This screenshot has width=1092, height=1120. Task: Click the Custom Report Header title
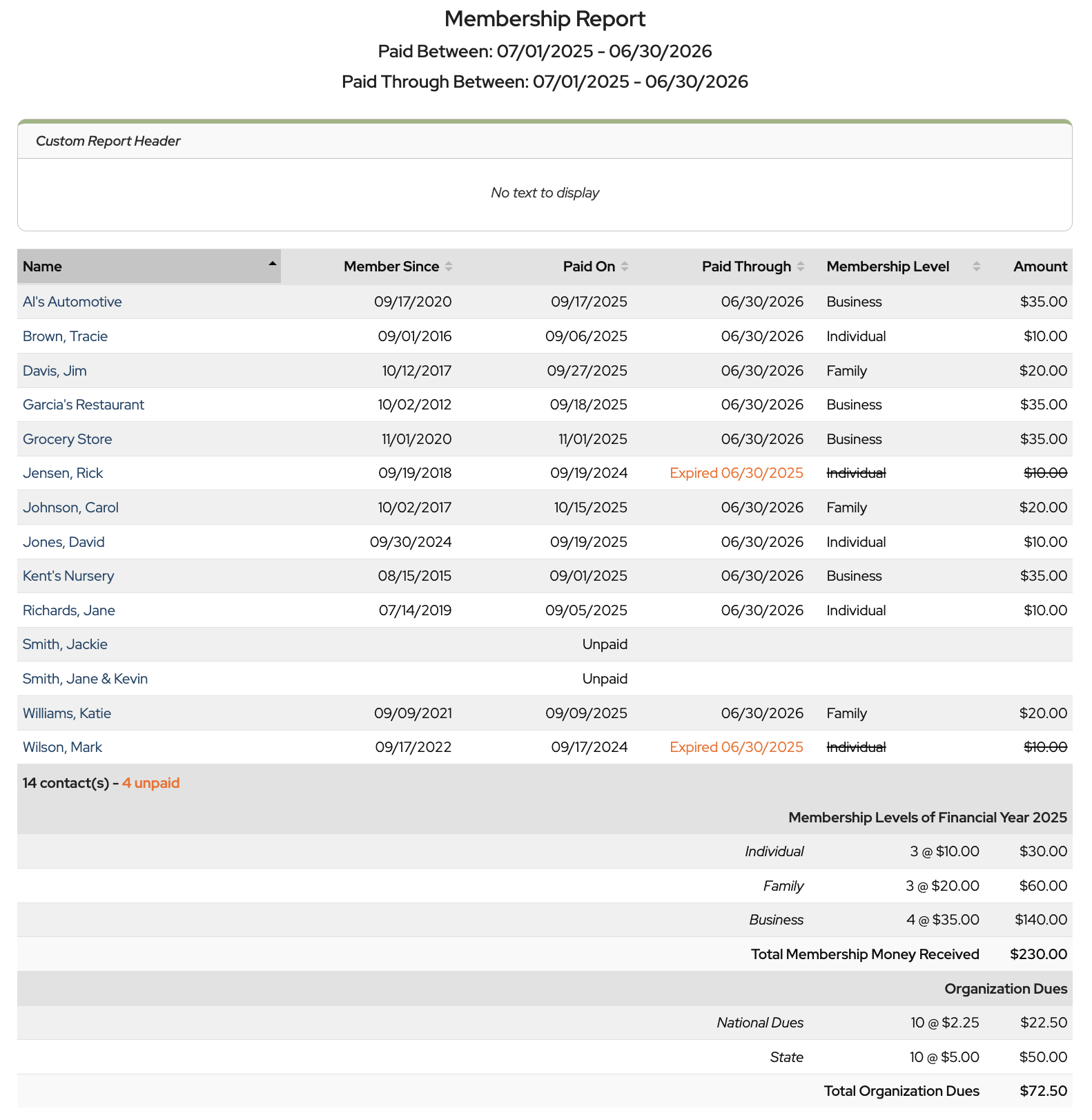pyautogui.click(x=108, y=141)
